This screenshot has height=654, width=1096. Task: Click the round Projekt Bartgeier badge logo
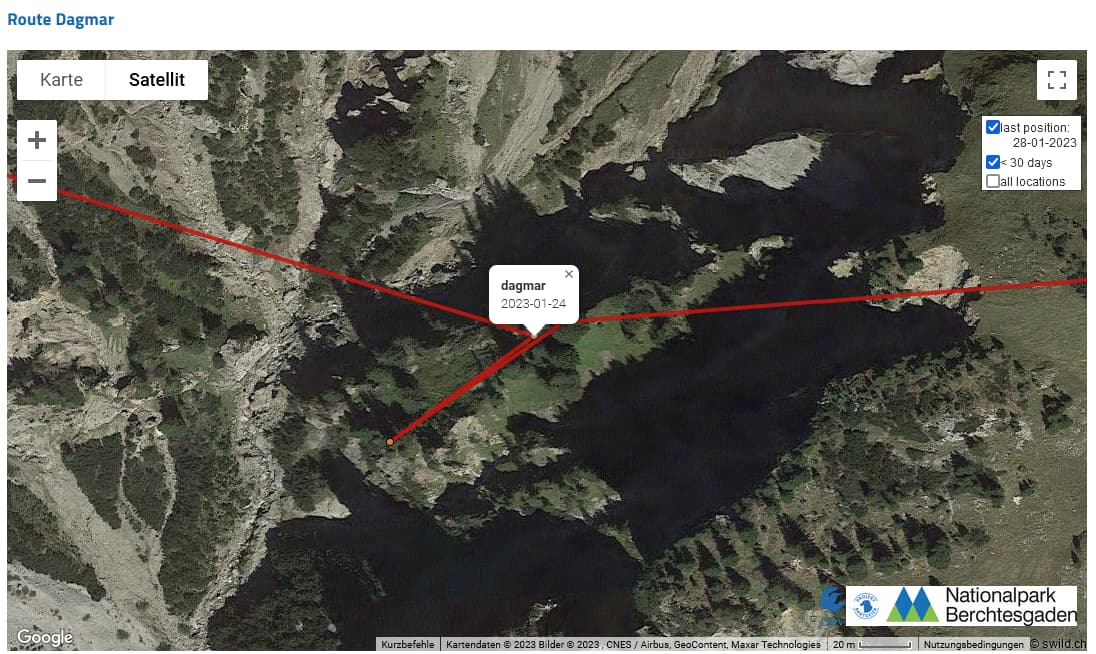[866, 605]
